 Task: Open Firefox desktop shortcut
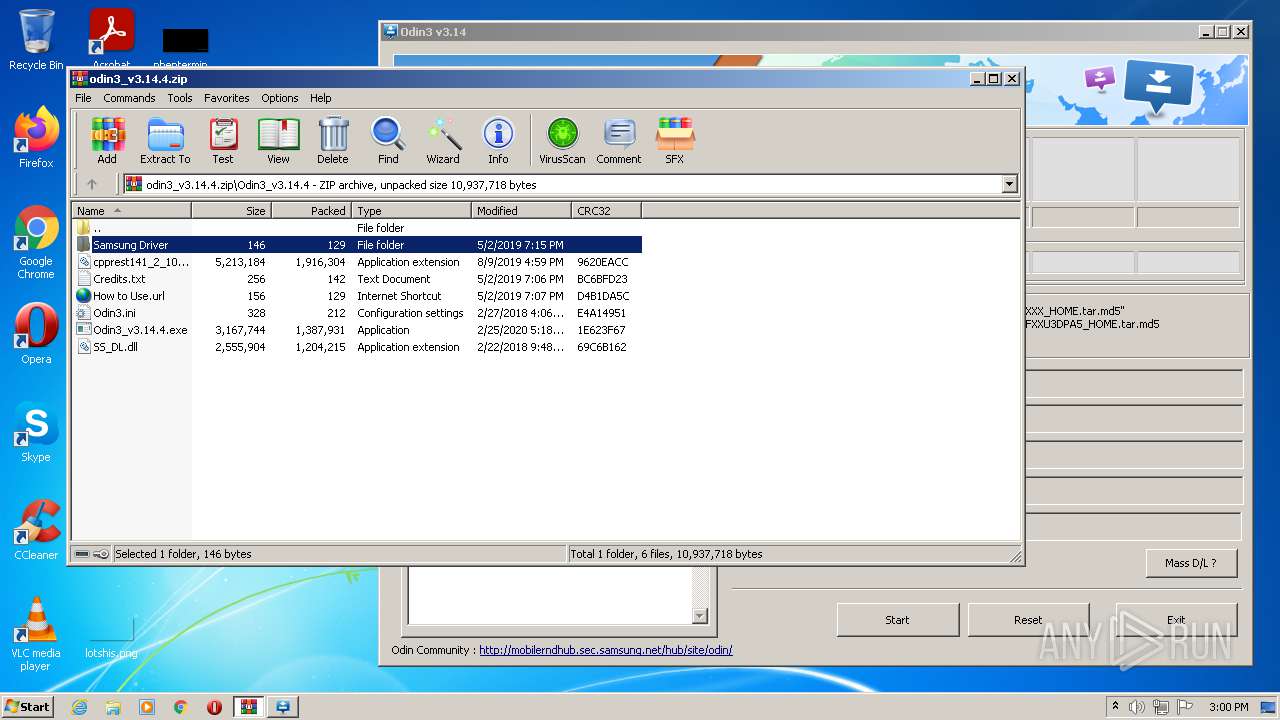[x=36, y=138]
